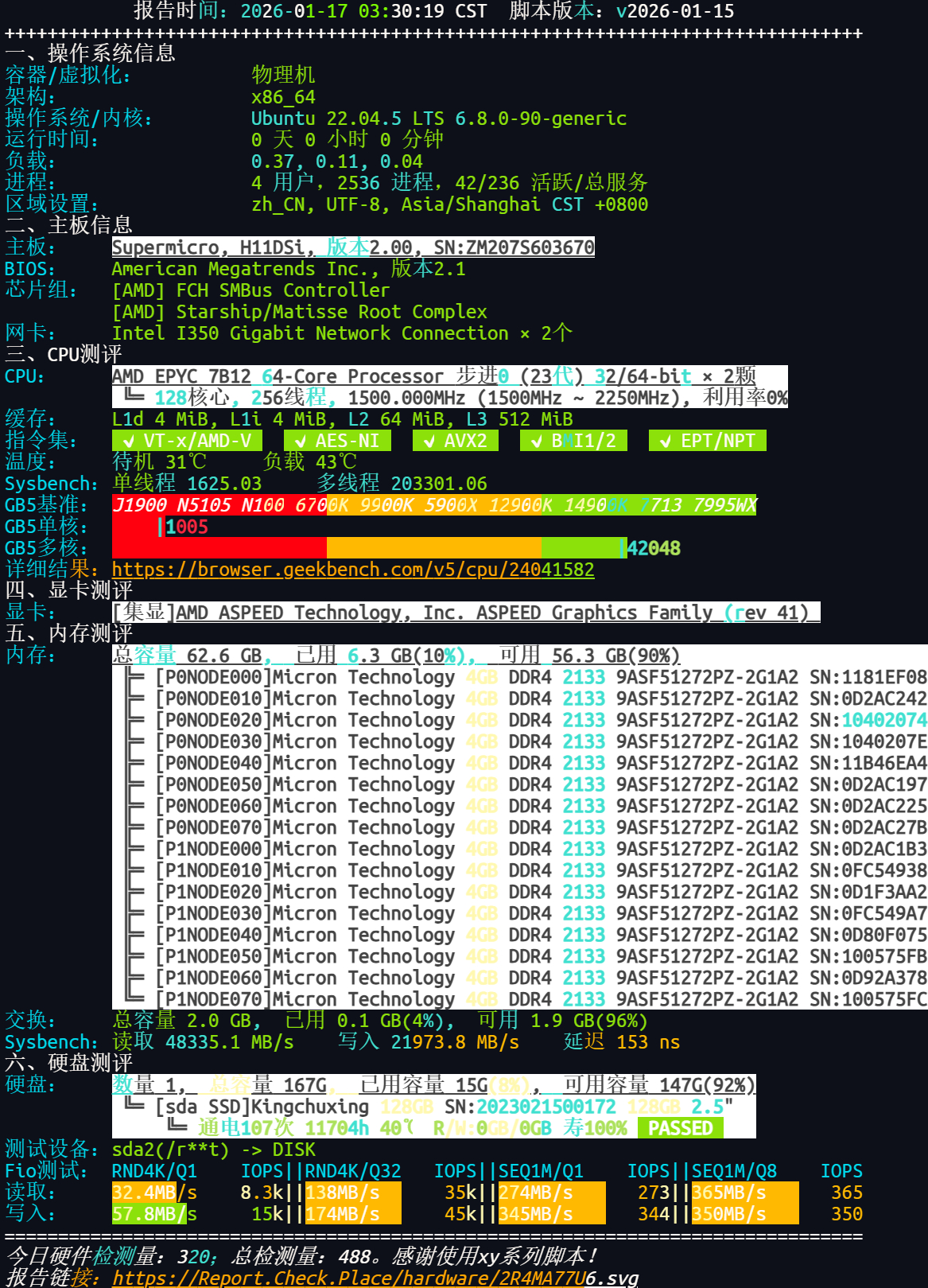928x1288 pixels.
Task: Select the P1NODE060 Micron memory row
Action: [x=526, y=978]
